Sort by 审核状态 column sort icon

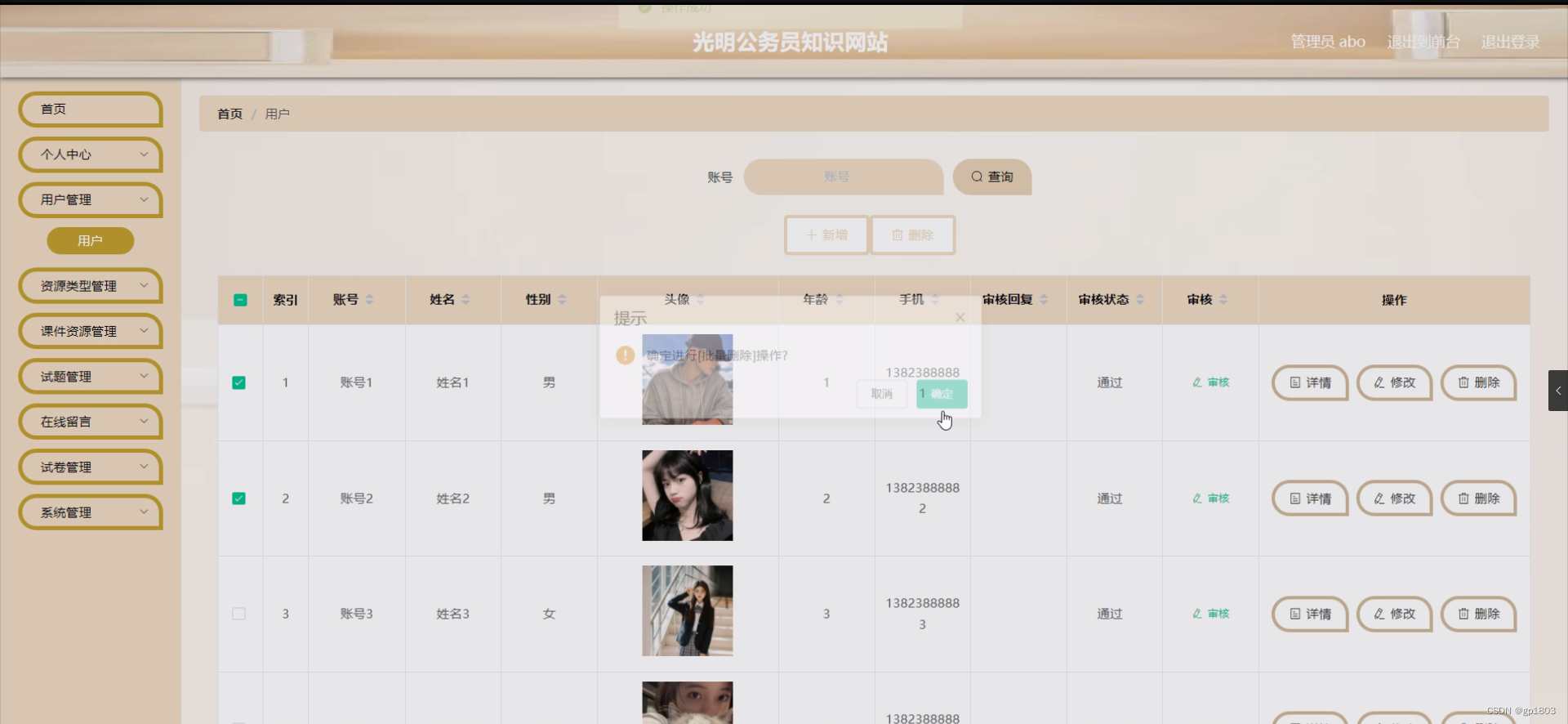click(x=1140, y=300)
